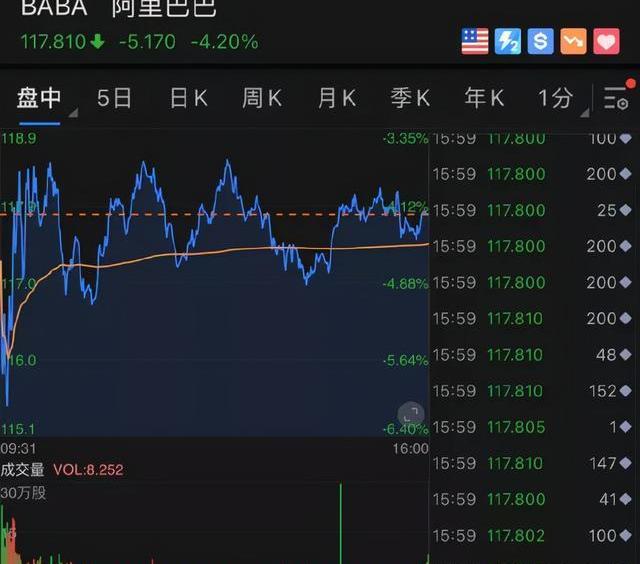Tap the -5.170 price change
The width and height of the screenshot is (640, 564).
tap(147, 42)
